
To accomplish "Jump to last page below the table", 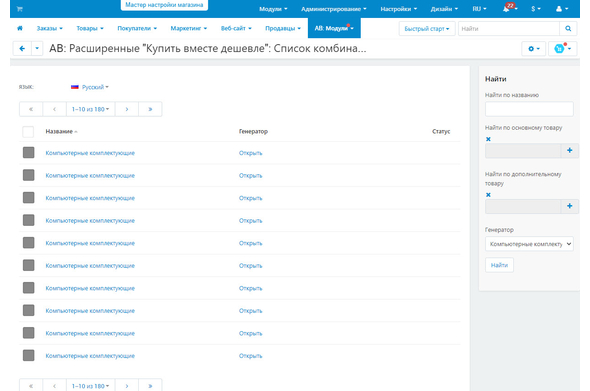I will point(150,386).
